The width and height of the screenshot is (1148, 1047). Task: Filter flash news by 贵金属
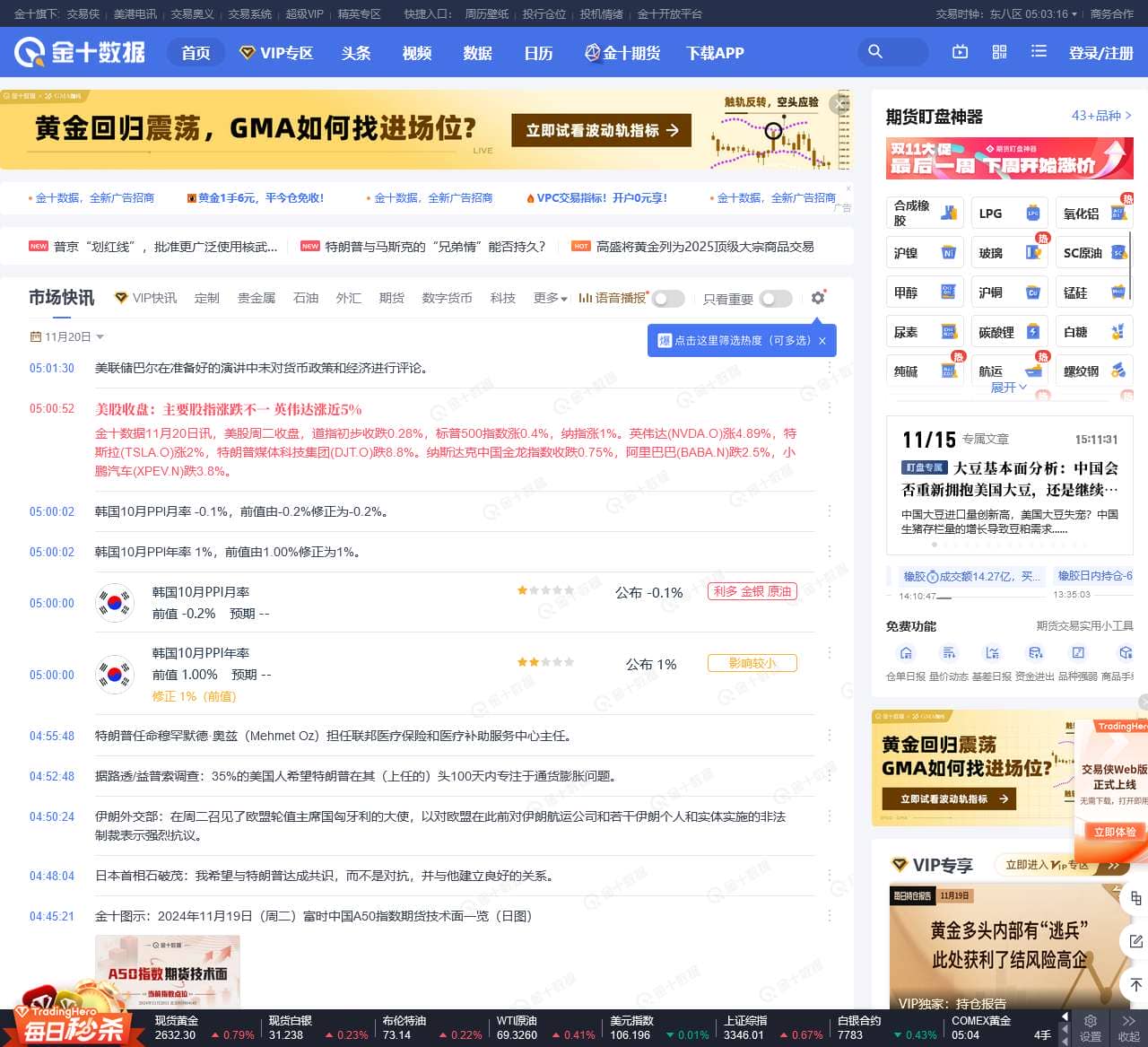click(257, 298)
